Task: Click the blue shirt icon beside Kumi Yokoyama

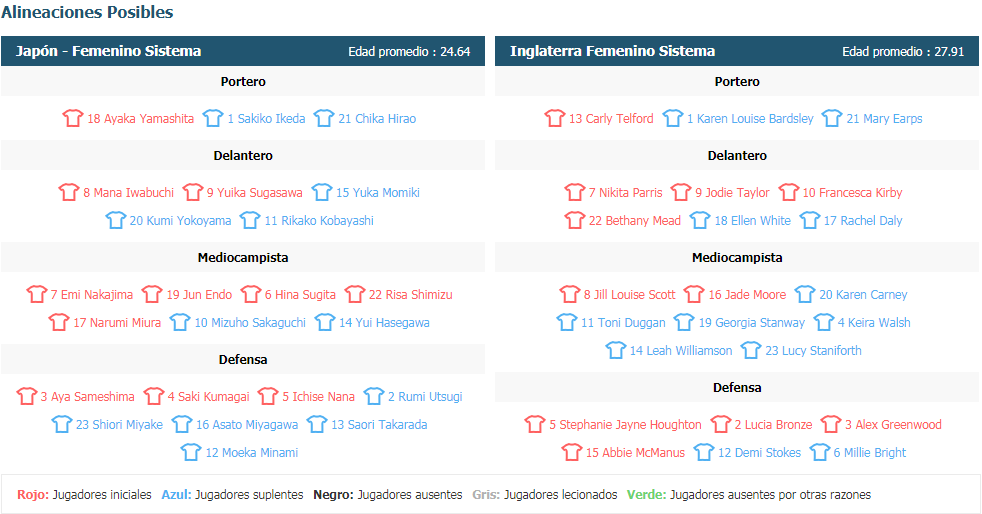Action: coord(115,220)
